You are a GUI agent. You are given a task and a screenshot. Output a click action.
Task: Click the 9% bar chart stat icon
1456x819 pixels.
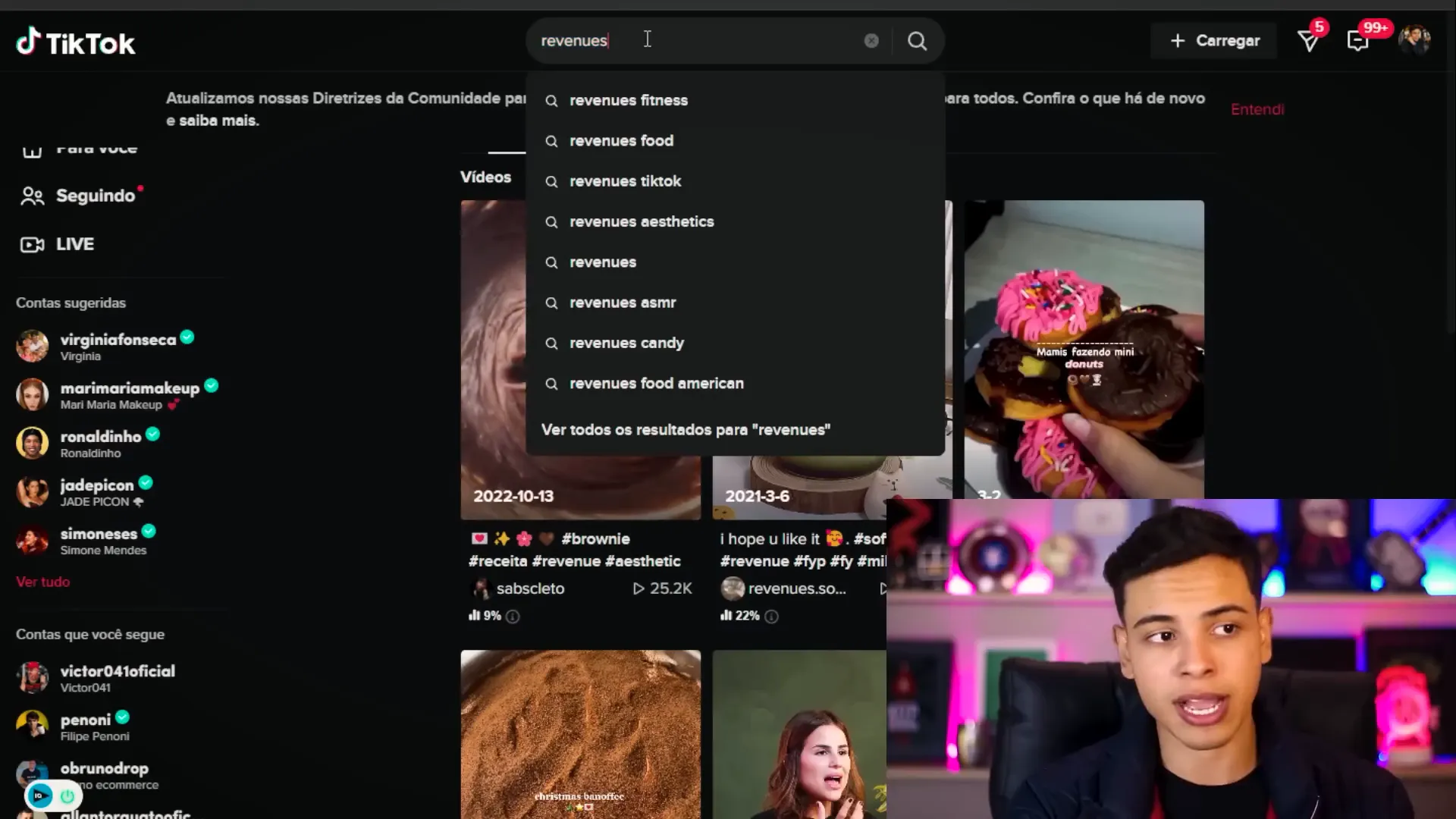[x=474, y=615]
